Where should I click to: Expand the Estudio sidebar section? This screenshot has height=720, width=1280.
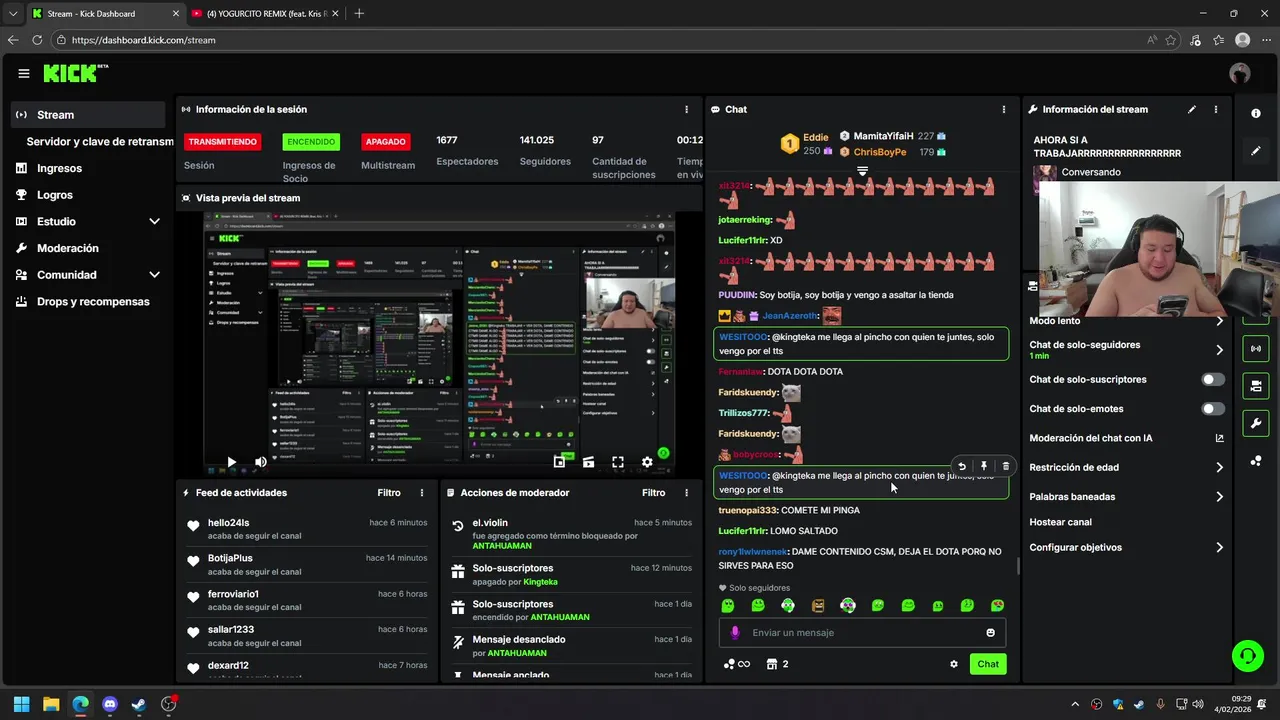(154, 221)
